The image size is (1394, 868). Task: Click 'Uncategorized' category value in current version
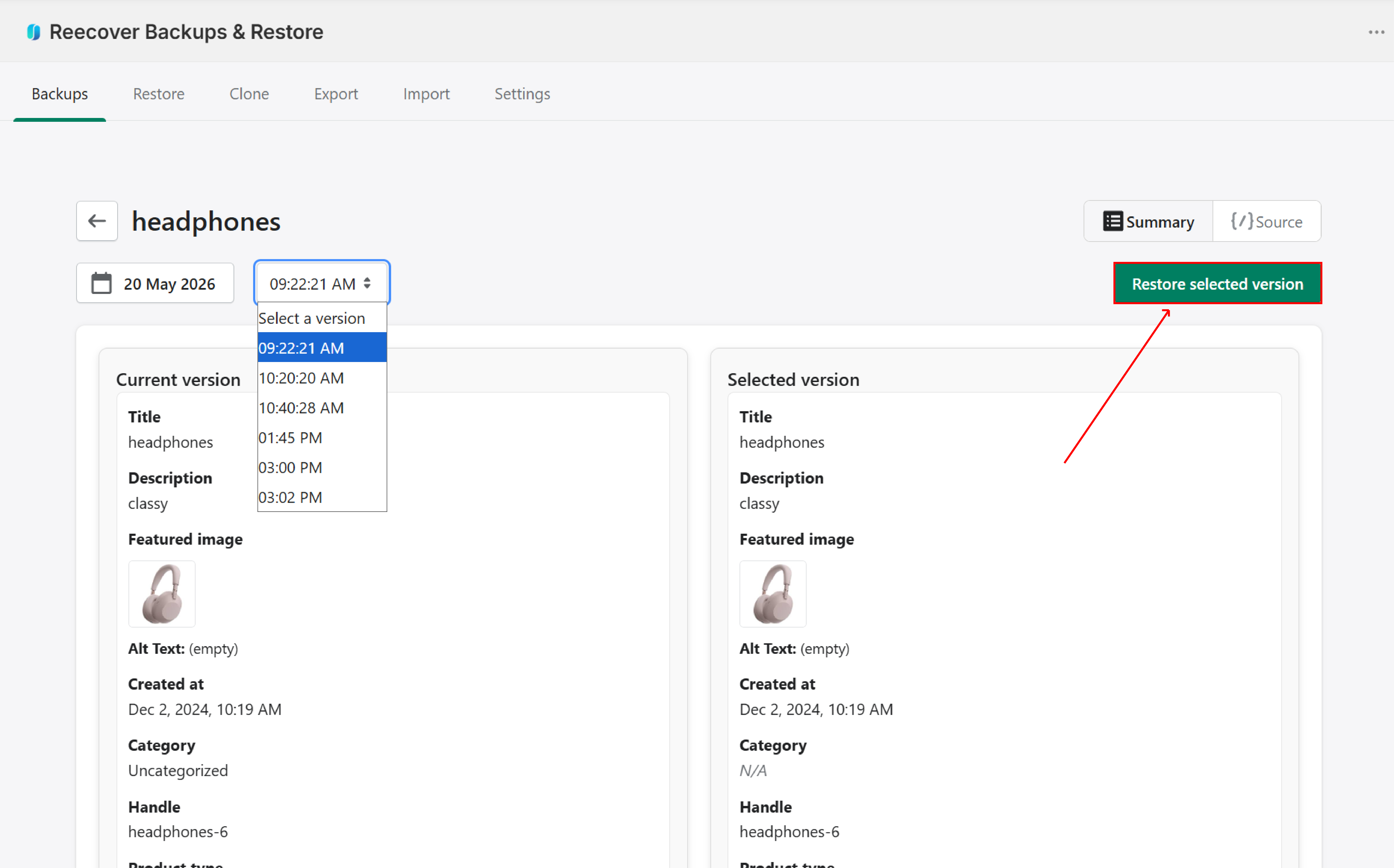point(178,770)
